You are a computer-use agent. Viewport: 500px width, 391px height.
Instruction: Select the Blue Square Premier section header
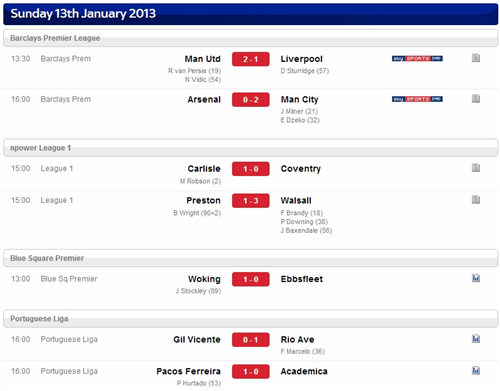(x=251, y=258)
